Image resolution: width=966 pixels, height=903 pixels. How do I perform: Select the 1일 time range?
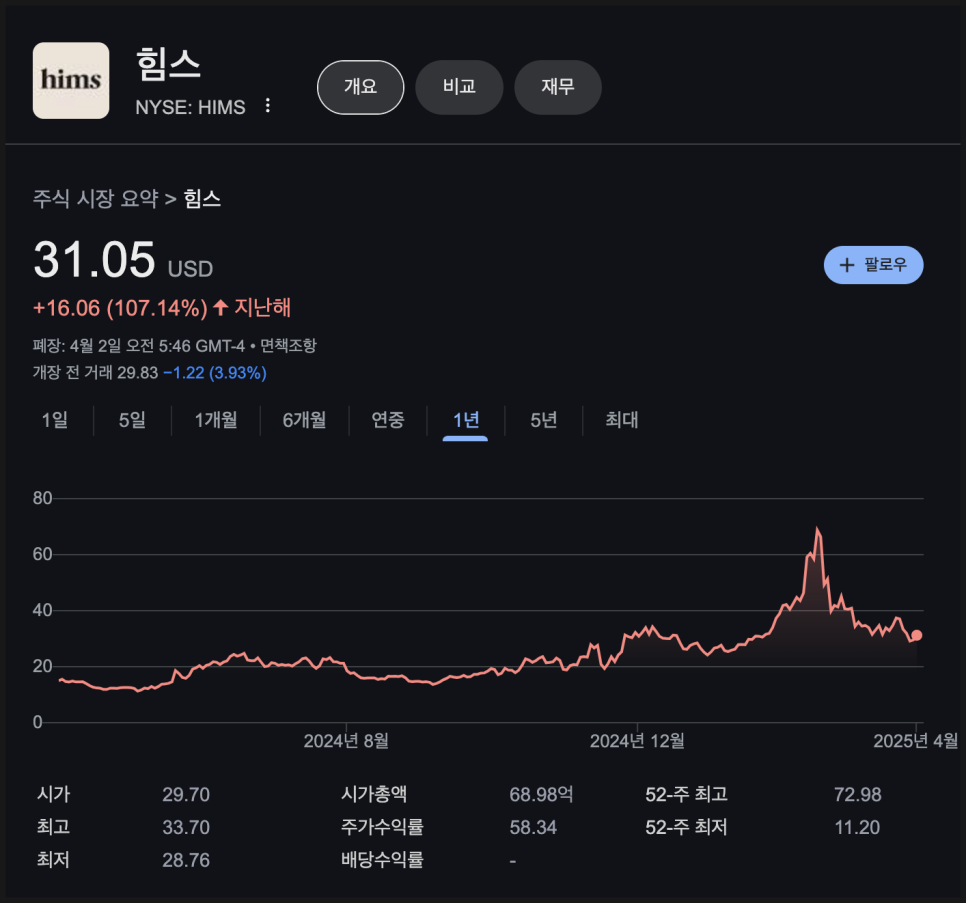point(54,420)
